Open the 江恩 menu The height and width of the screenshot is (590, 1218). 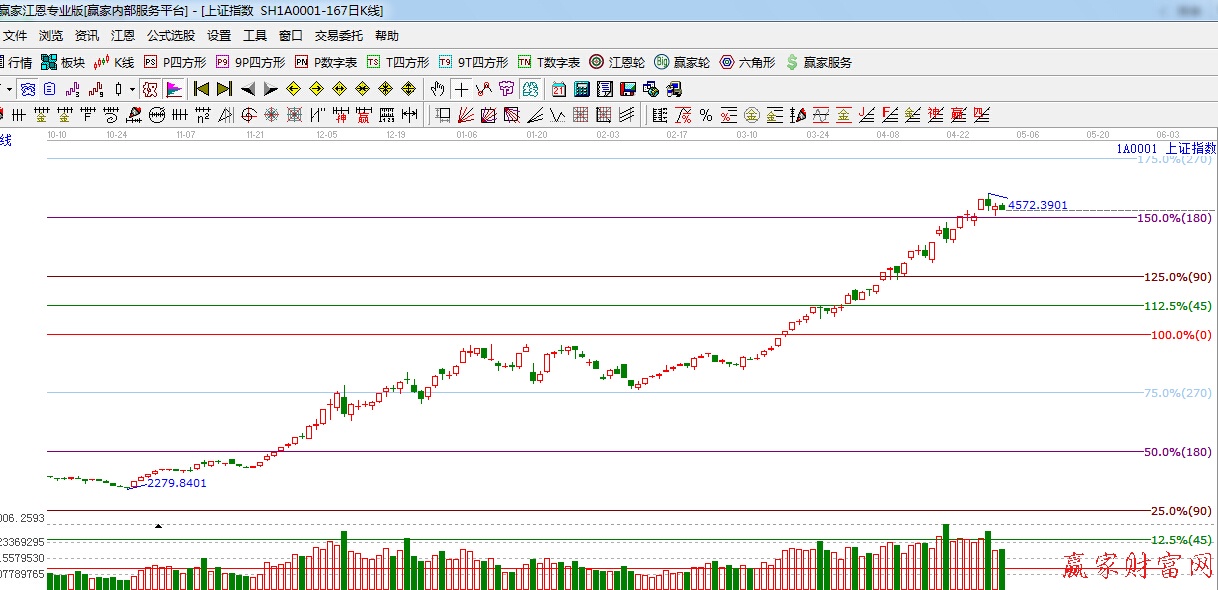click(x=123, y=35)
